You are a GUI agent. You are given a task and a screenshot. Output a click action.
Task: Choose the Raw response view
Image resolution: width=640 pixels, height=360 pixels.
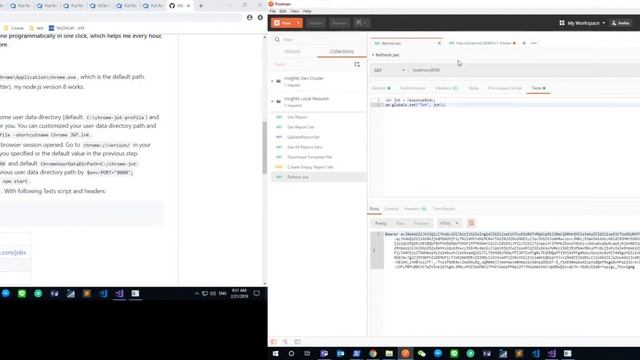(400, 223)
